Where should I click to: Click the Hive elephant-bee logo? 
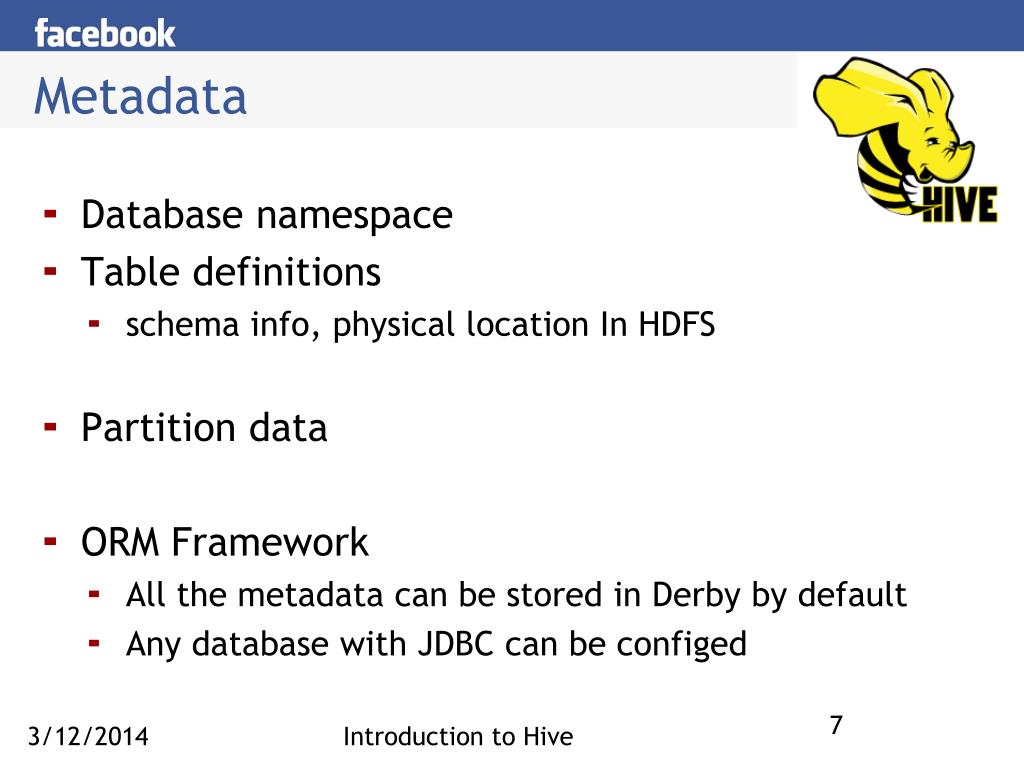[905, 140]
